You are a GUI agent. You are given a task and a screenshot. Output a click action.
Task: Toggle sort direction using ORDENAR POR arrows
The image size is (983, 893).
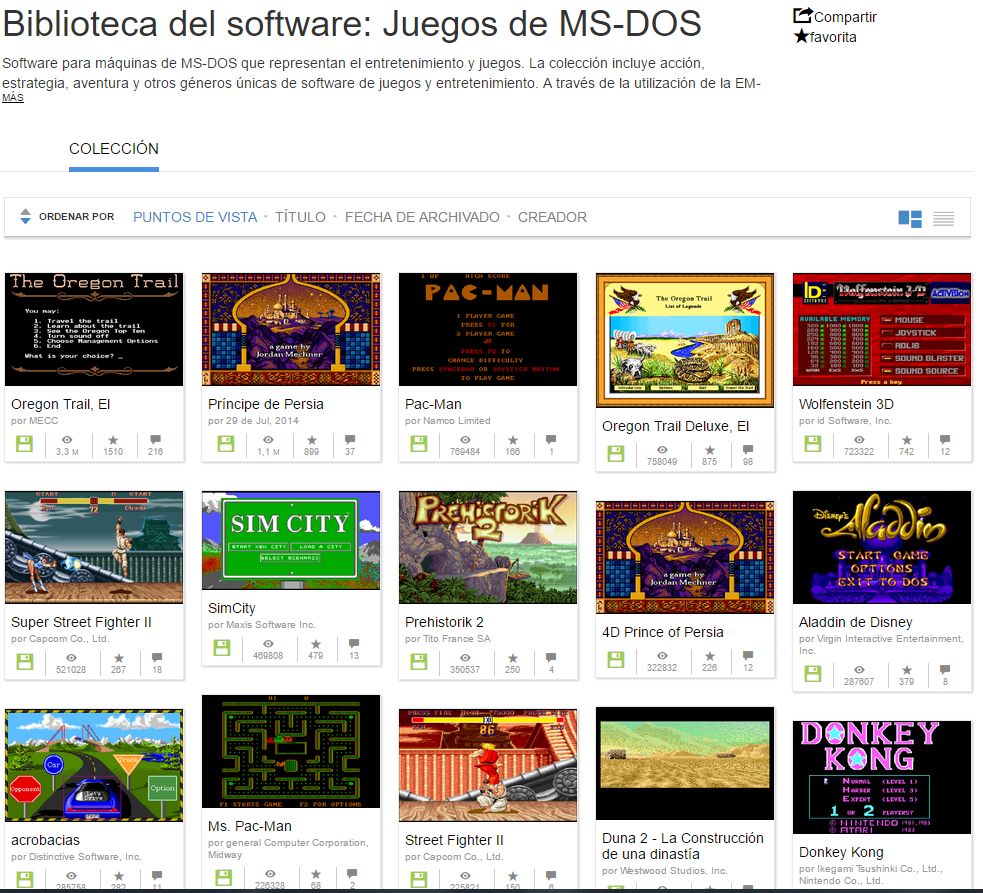tap(24, 215)
